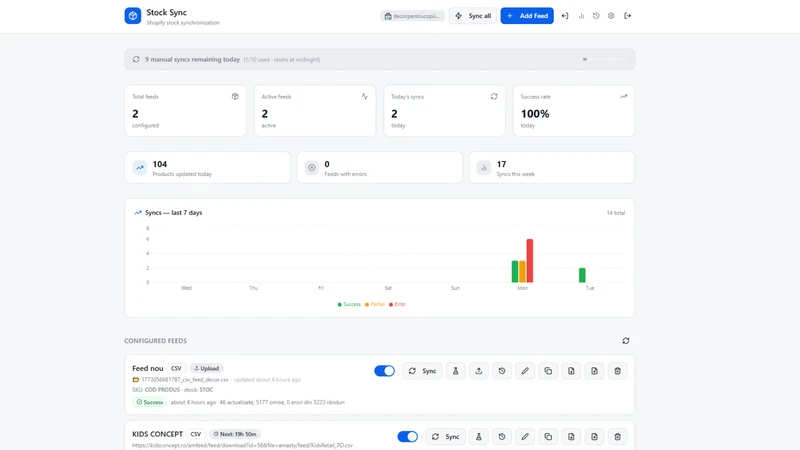This screenshot has width=800, height=450.
Task: Edit KIDS CONCEPT with the pencil icon
Action: (x=525, y=437)
